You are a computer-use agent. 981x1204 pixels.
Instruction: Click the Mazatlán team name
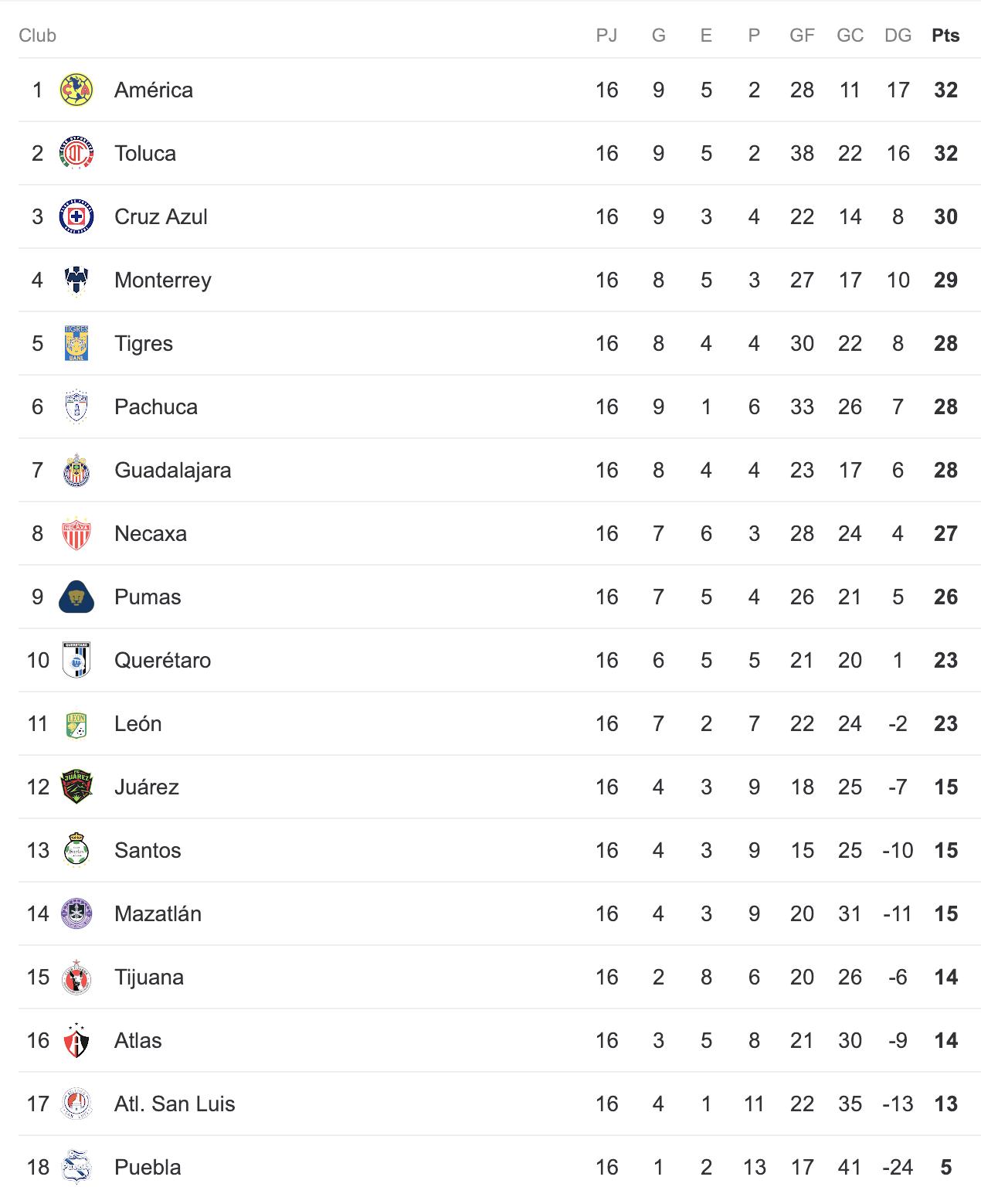pos(158,913)
